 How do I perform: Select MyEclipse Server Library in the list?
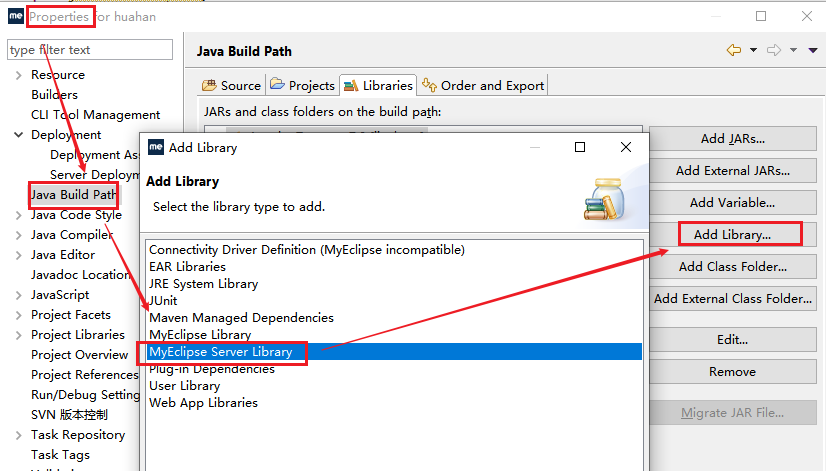pyautogui.click(x=394, y=352)
